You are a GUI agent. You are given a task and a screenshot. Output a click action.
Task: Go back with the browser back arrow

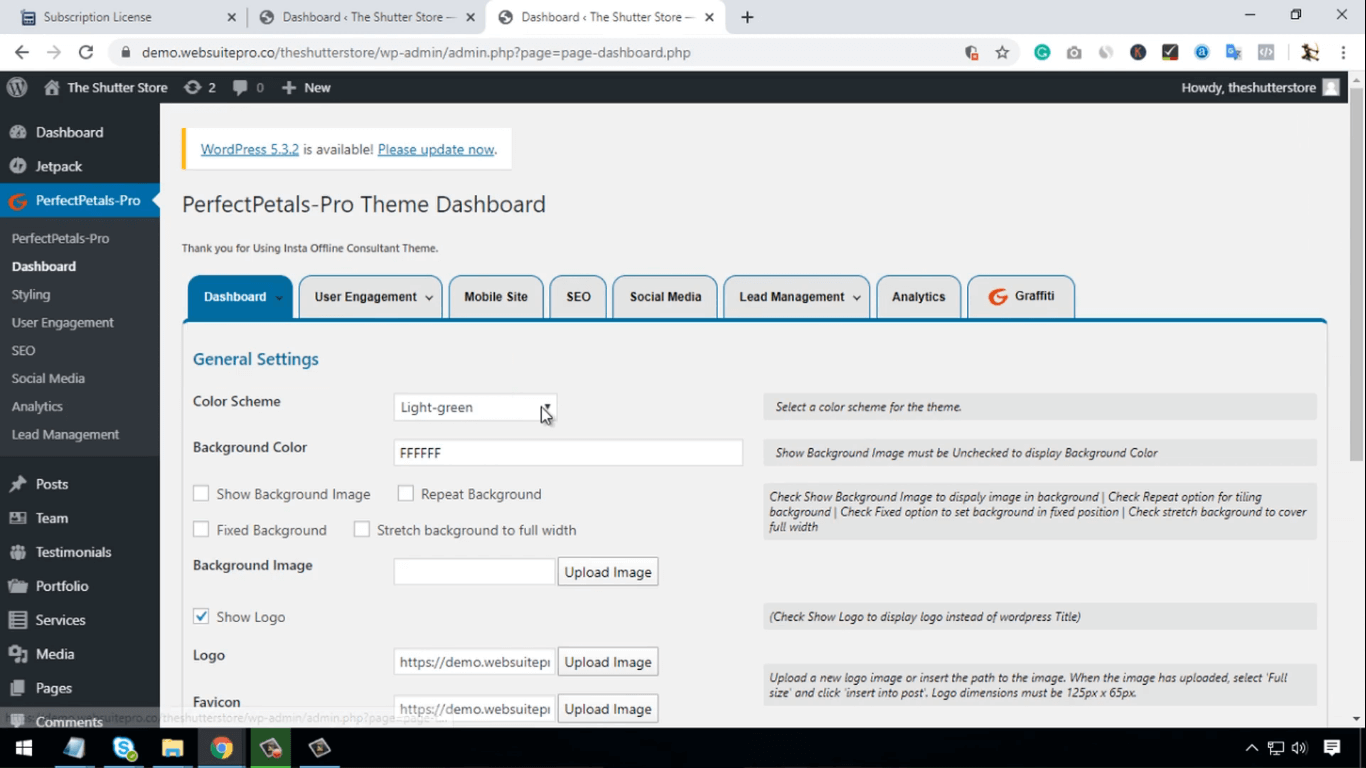tap(22, 52)
